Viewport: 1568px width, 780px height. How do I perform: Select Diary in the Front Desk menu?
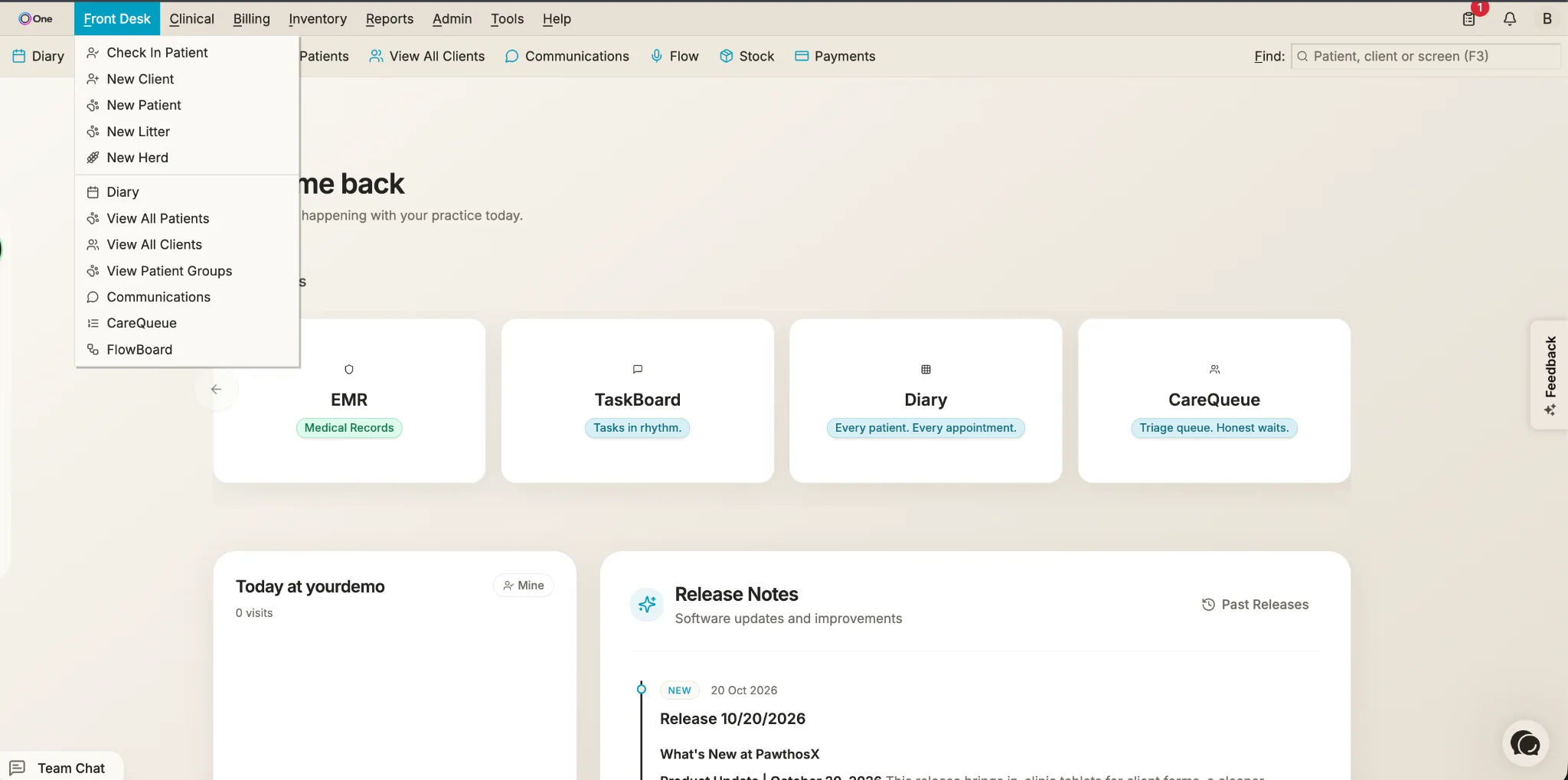tap(187, 192)
